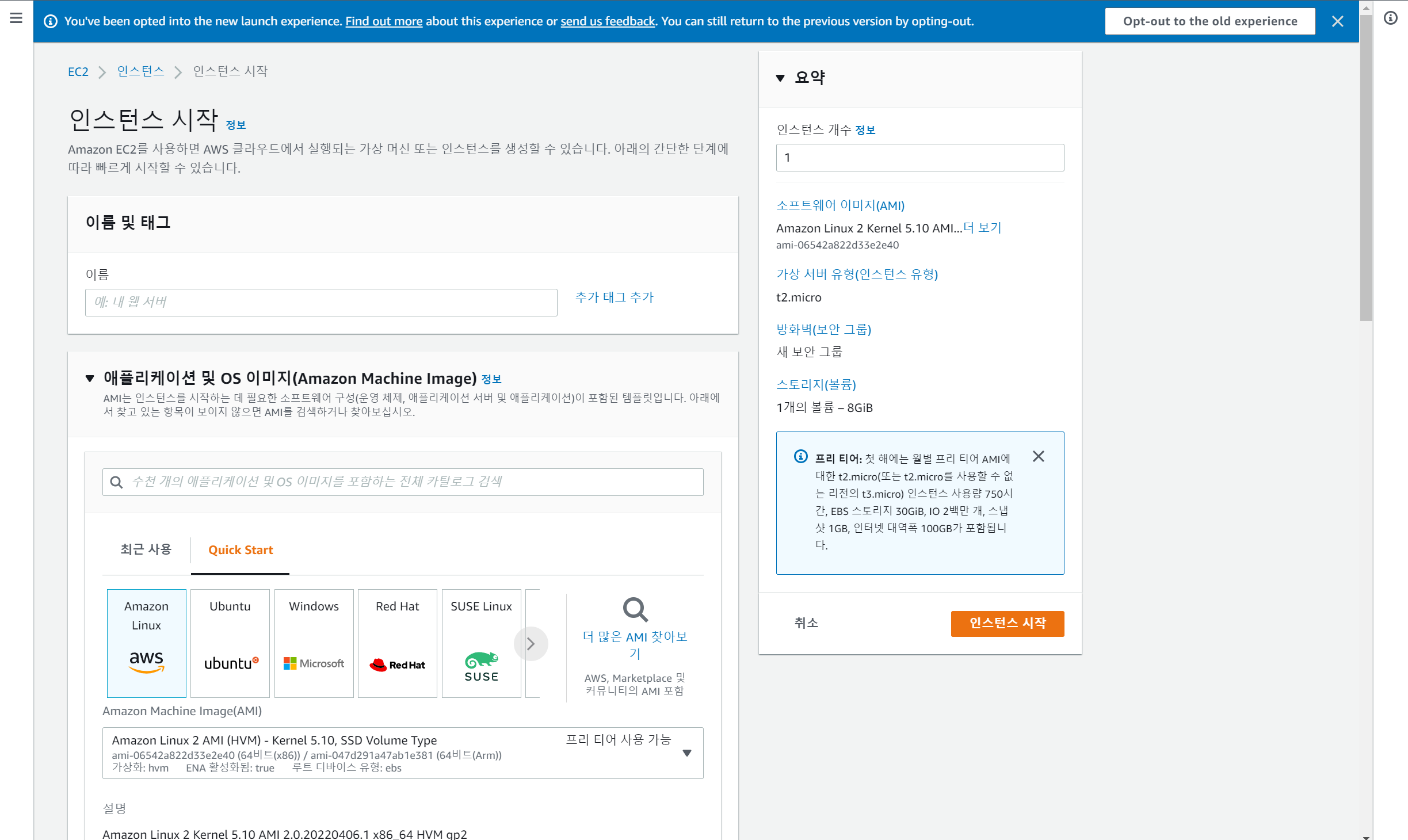Screen dimensions: 1408x840
Task: Switch to the 최근 사용 tab
Action: click(x=146, y=549)
